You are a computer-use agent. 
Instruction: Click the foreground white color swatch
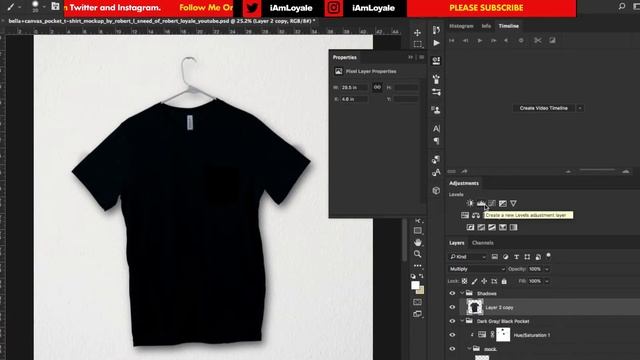(x=415, y=285)
